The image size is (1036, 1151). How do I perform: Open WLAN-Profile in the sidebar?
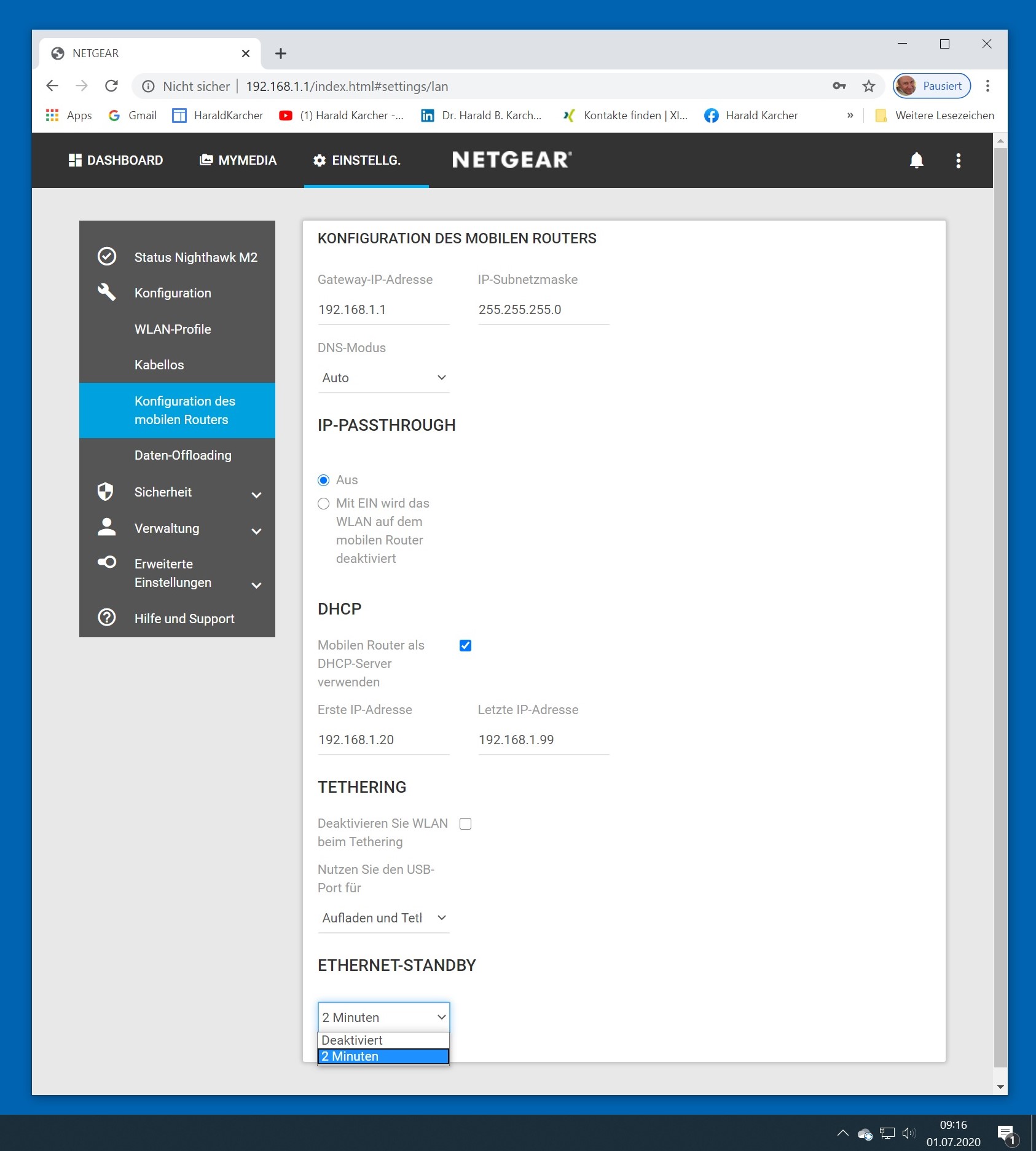(173, 329)
